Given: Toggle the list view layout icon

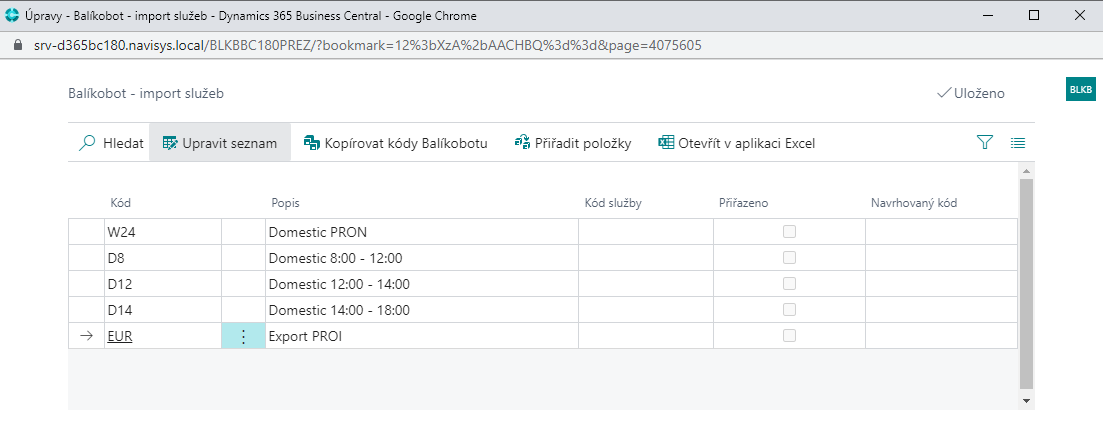Looking at the screenshot, I should point(1018,143).
